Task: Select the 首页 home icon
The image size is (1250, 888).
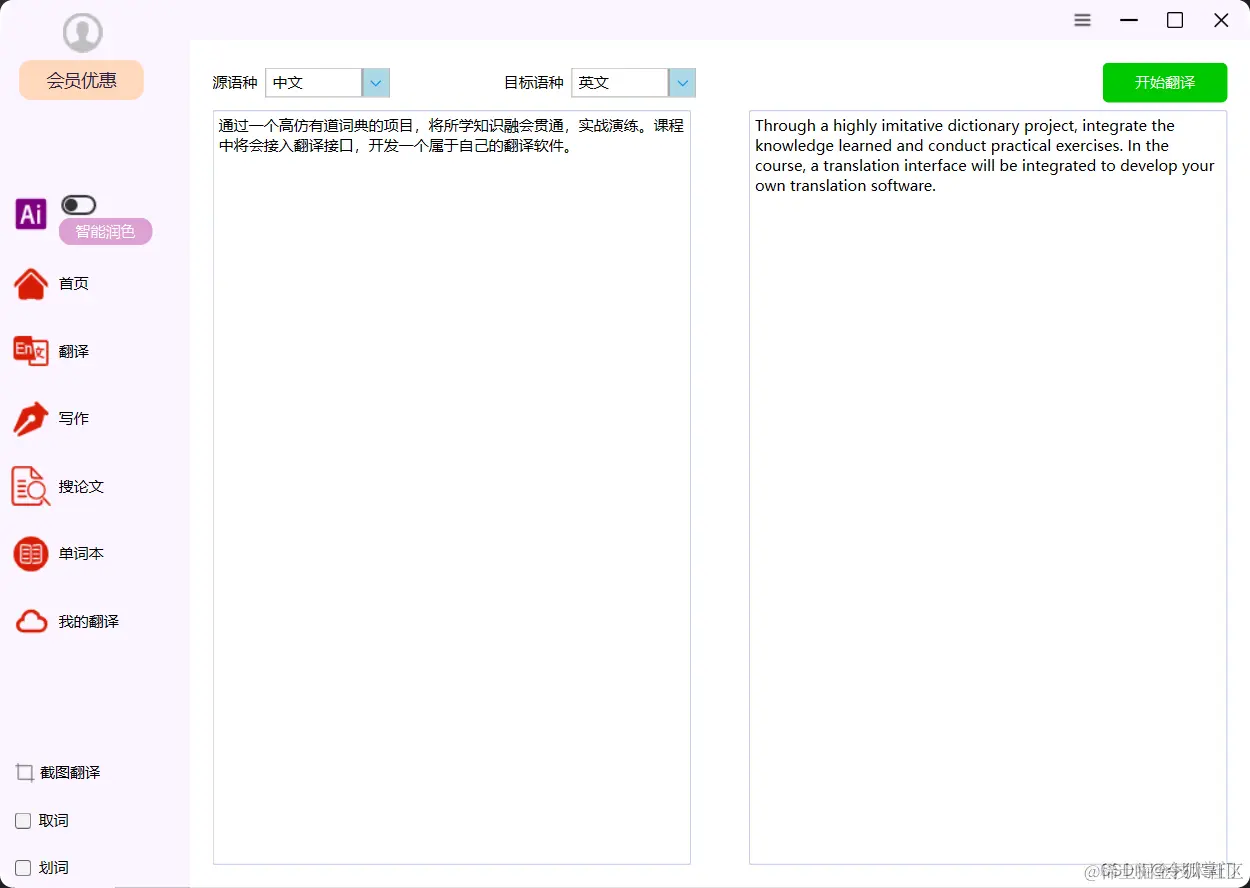Action: [31, 283]
